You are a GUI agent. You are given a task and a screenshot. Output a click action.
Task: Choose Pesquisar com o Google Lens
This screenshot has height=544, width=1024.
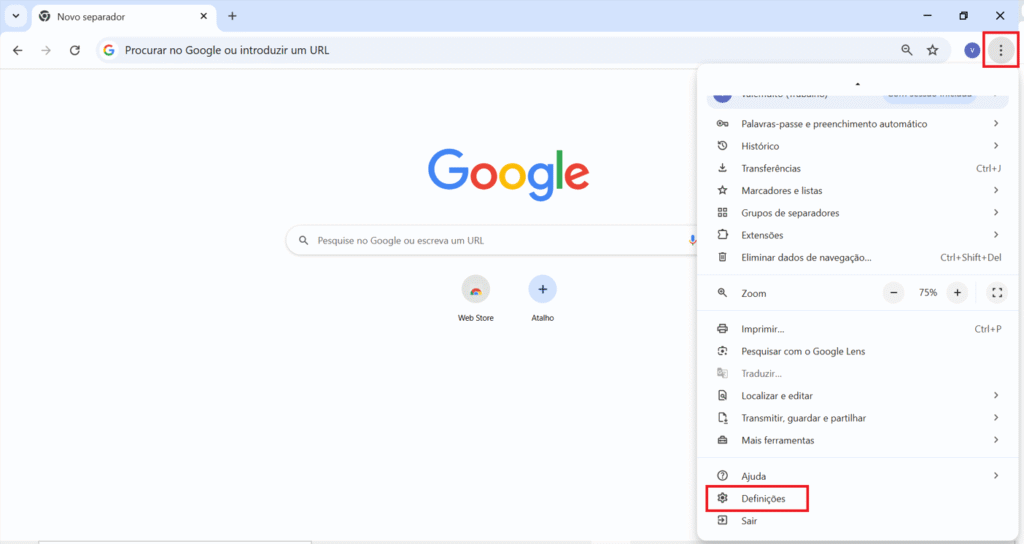(x=857, y=351)
